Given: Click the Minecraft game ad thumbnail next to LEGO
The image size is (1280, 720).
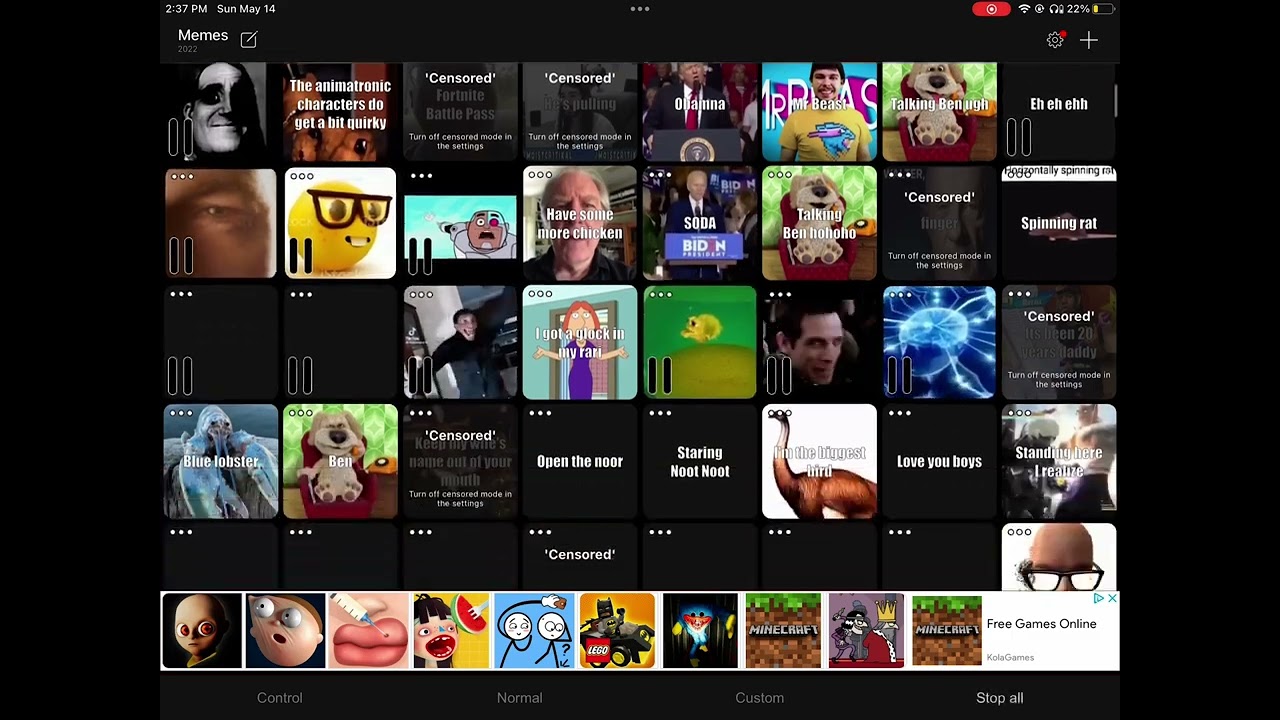Looking at the screenshot, I should point(783,630).
